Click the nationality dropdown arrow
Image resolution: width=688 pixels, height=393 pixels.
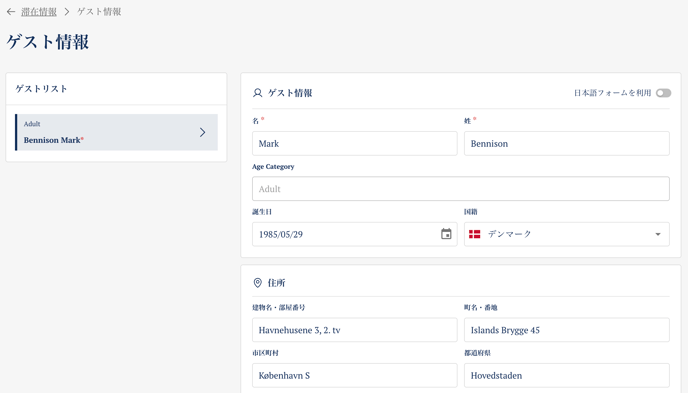658,234
